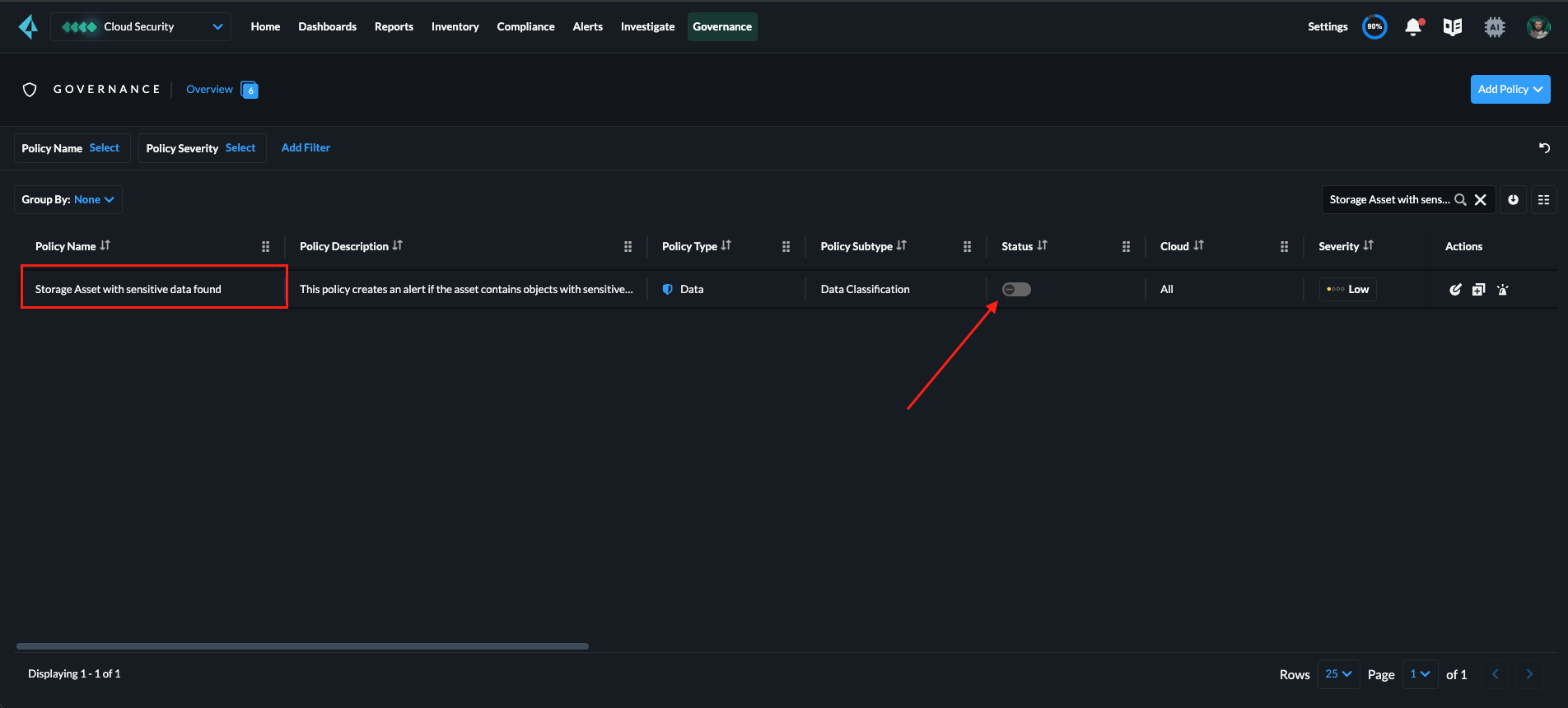Screen dimensions: 1568x708
Task: Open the AI assistant chip icon
Action: (x=1495, y=27)
